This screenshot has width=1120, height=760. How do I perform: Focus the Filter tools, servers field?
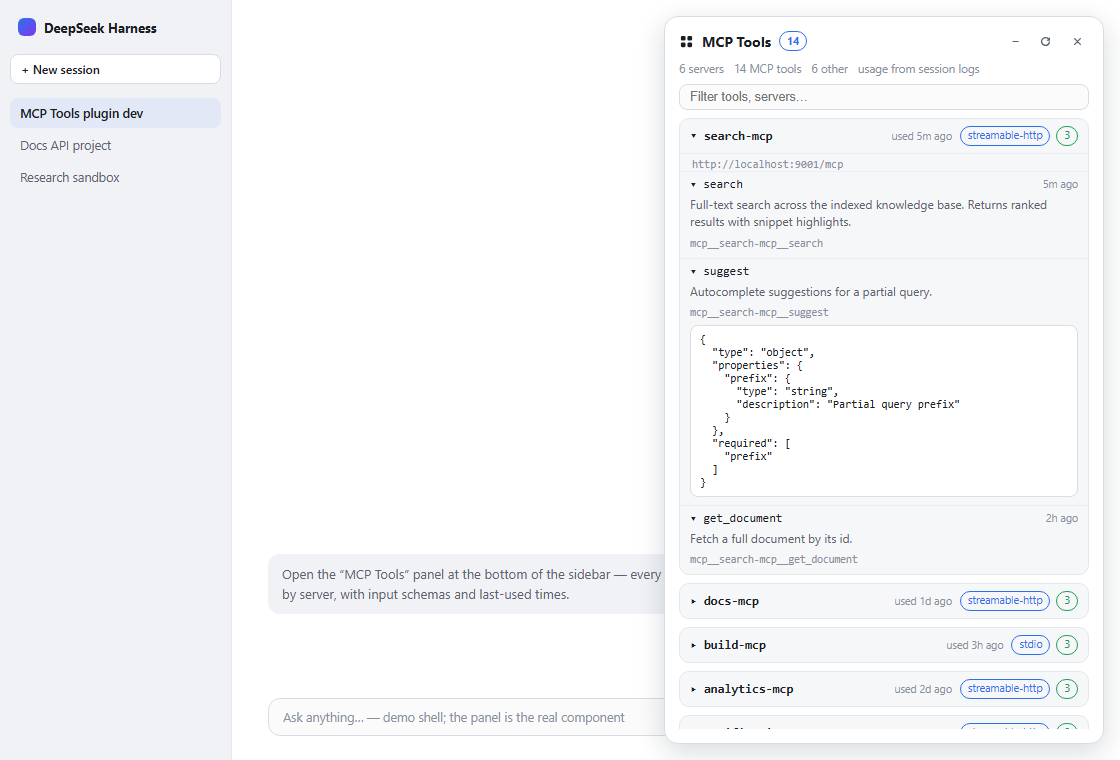(x=884, y=96)
